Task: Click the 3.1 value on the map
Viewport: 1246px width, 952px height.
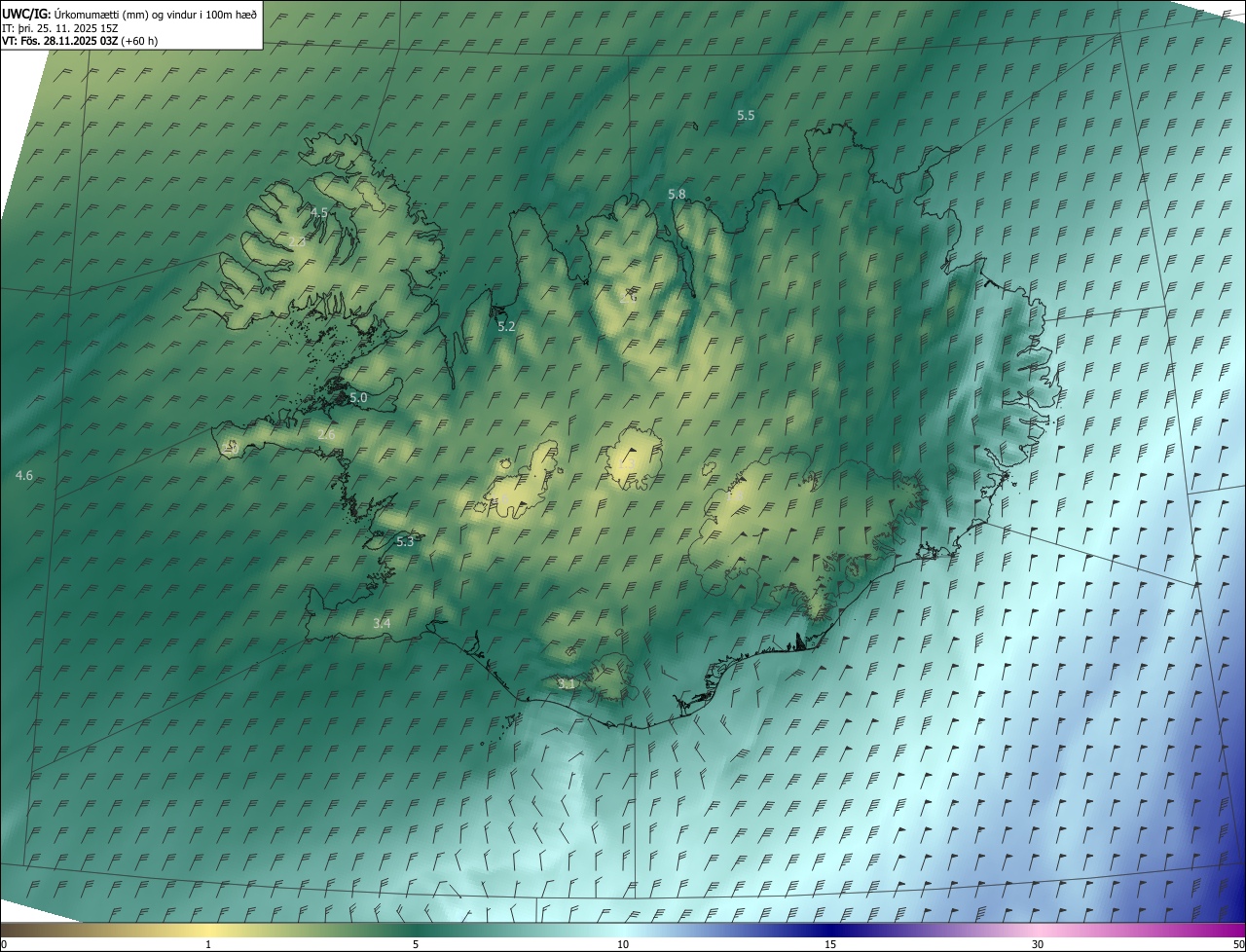Action: click(x=567, y=684)
